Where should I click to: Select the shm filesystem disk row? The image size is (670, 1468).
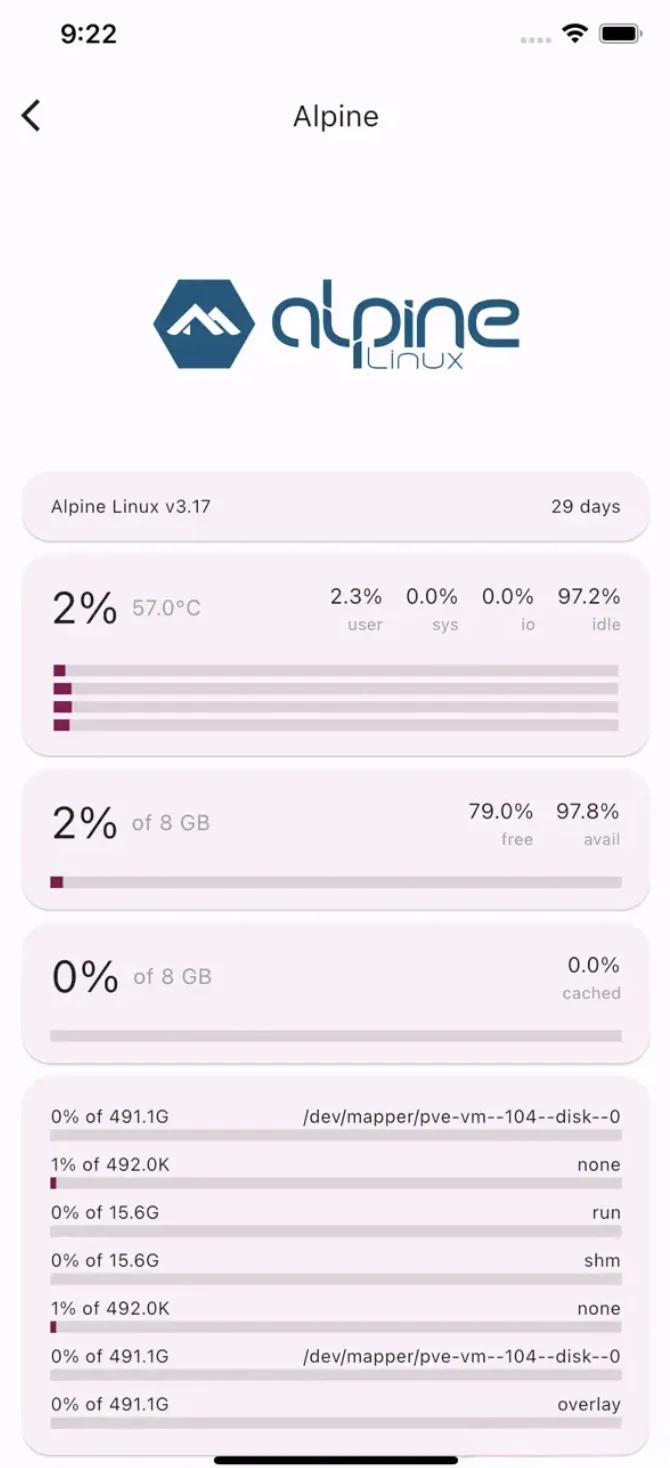336,1268
